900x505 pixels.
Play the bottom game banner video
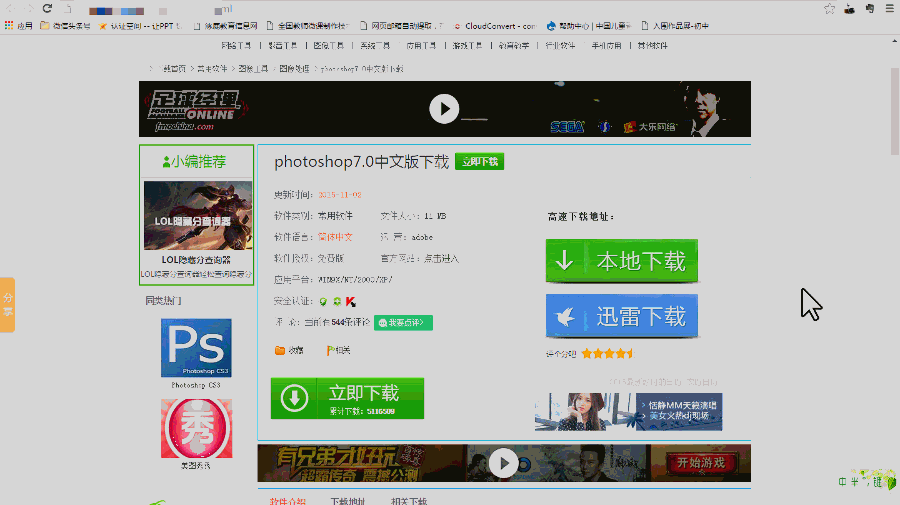(x=503, y=462)
